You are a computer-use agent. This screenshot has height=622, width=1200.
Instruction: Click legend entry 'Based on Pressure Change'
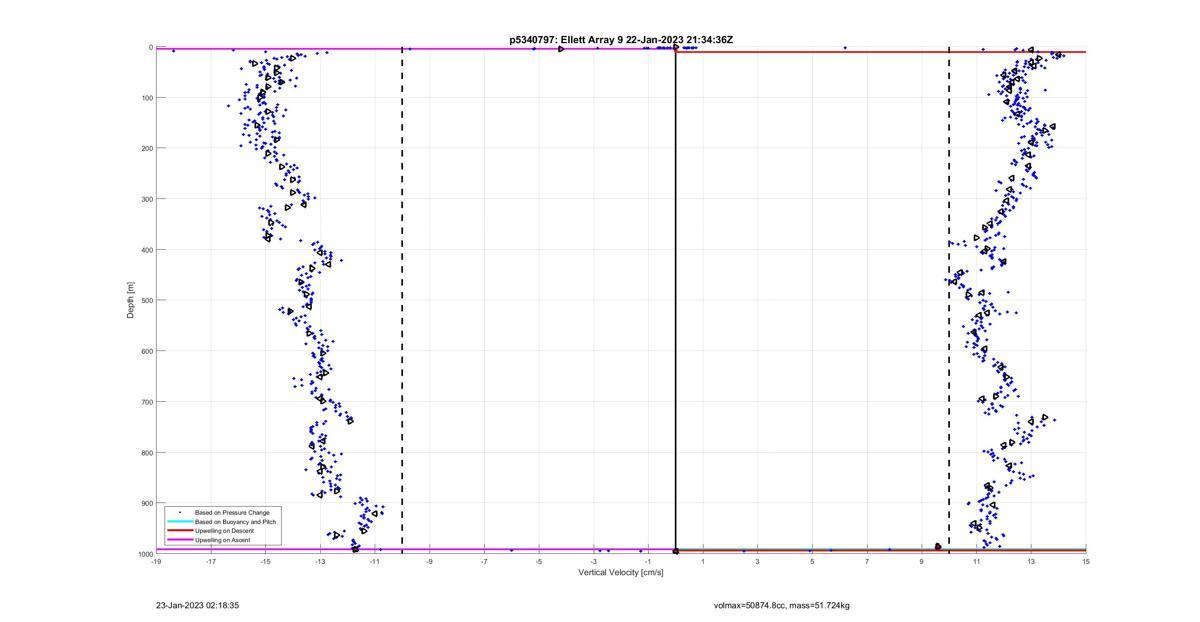coord(232,512)
